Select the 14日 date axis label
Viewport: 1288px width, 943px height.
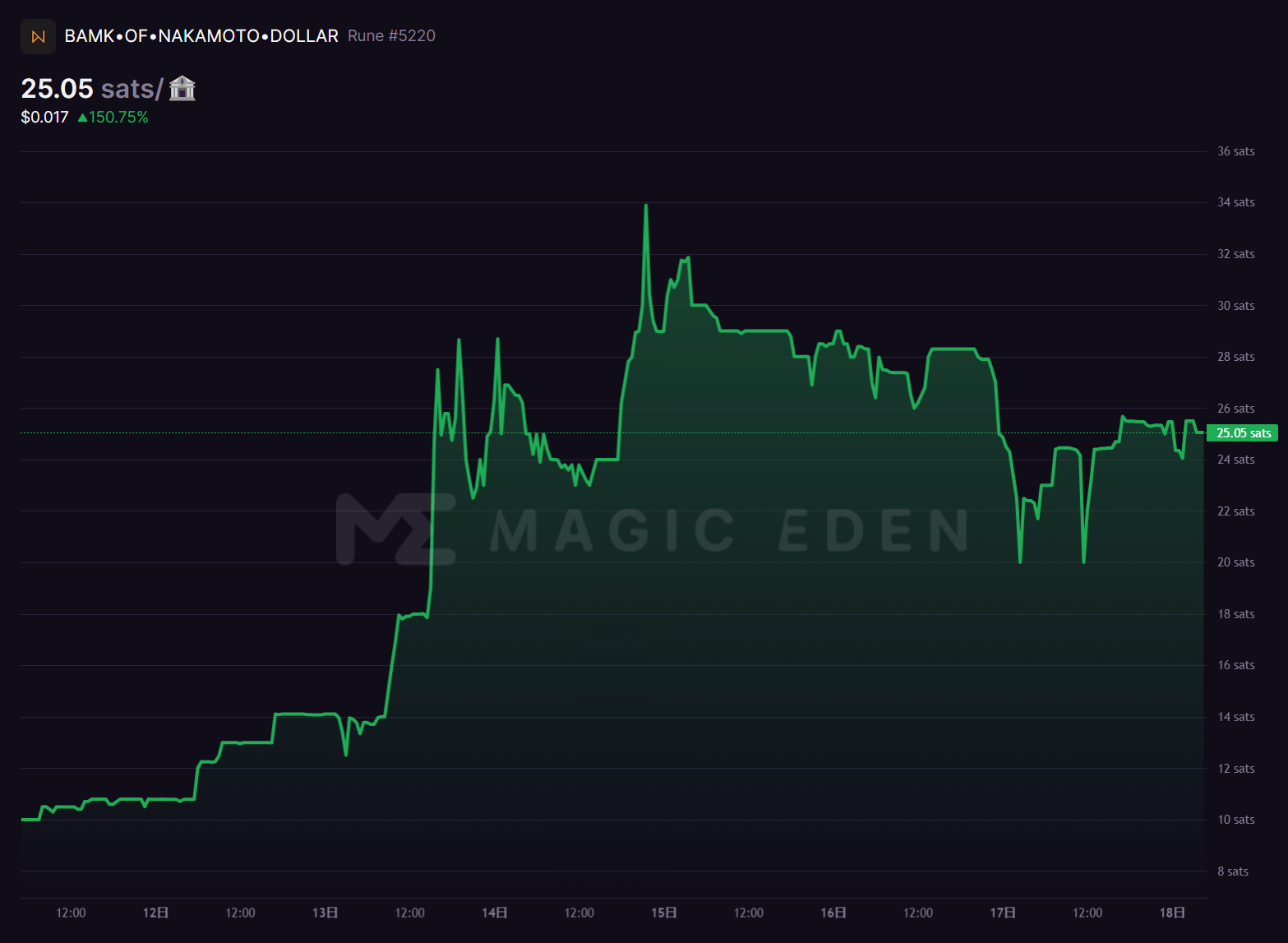pos(494,913)
